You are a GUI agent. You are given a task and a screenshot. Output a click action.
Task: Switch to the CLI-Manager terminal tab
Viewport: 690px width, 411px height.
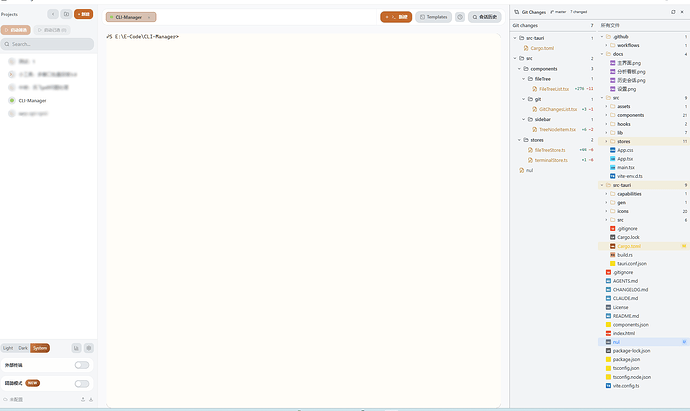[x=128, y=17]
